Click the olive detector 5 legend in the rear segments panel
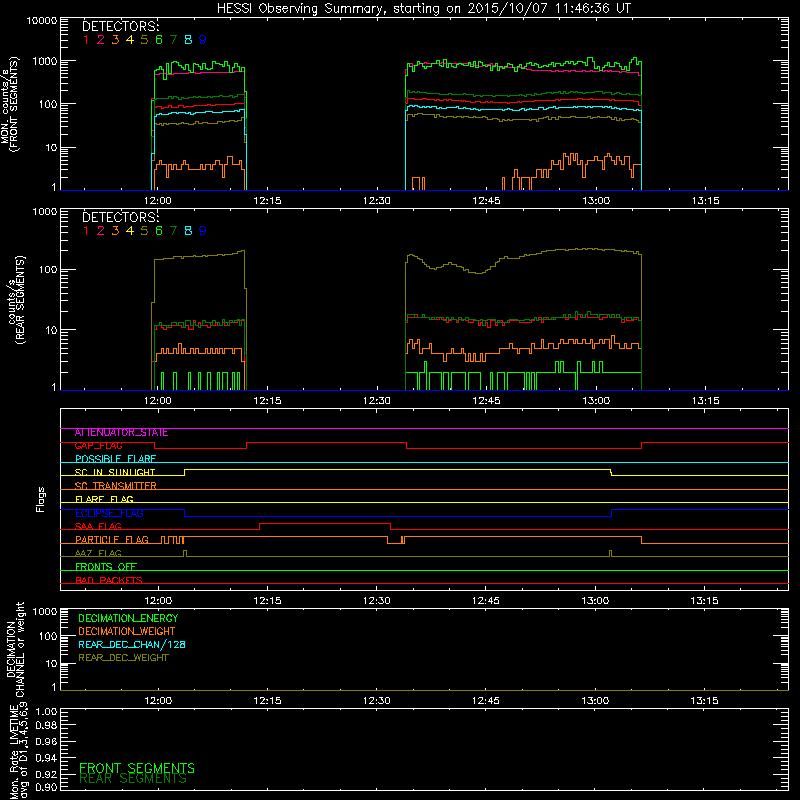800x800 pixels. pos(144,231)
